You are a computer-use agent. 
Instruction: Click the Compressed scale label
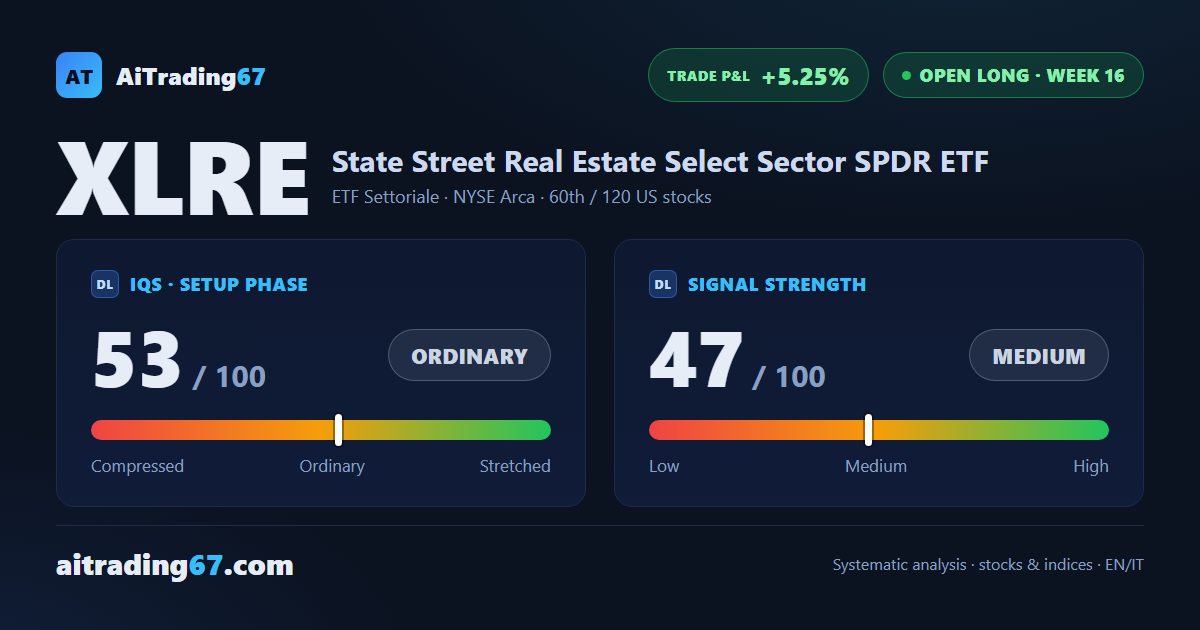tap(137, 466)
